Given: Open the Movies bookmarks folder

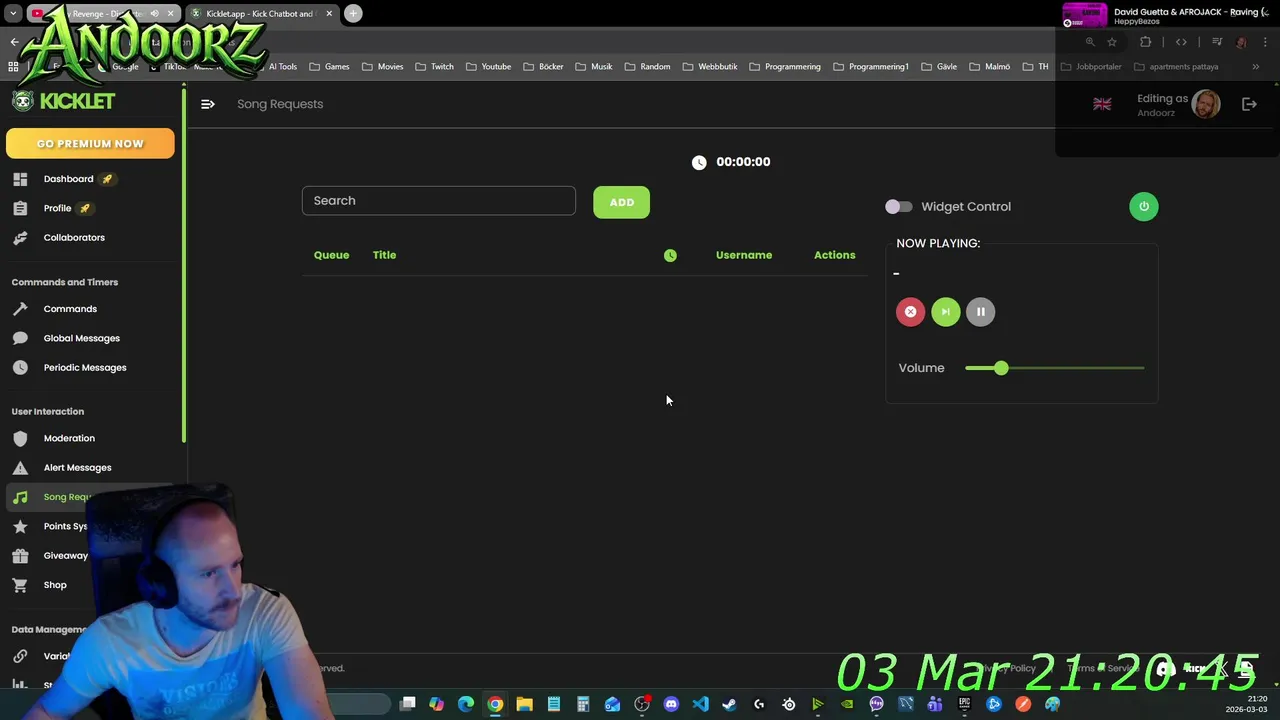Looking at the screenshot, I should tap(382, 67).
